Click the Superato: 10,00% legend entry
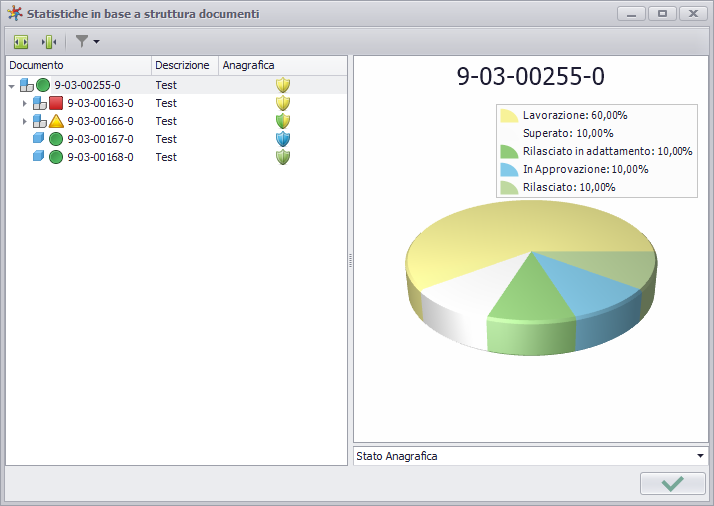Screen dimensions: 714x506 [x=568, y=133]
